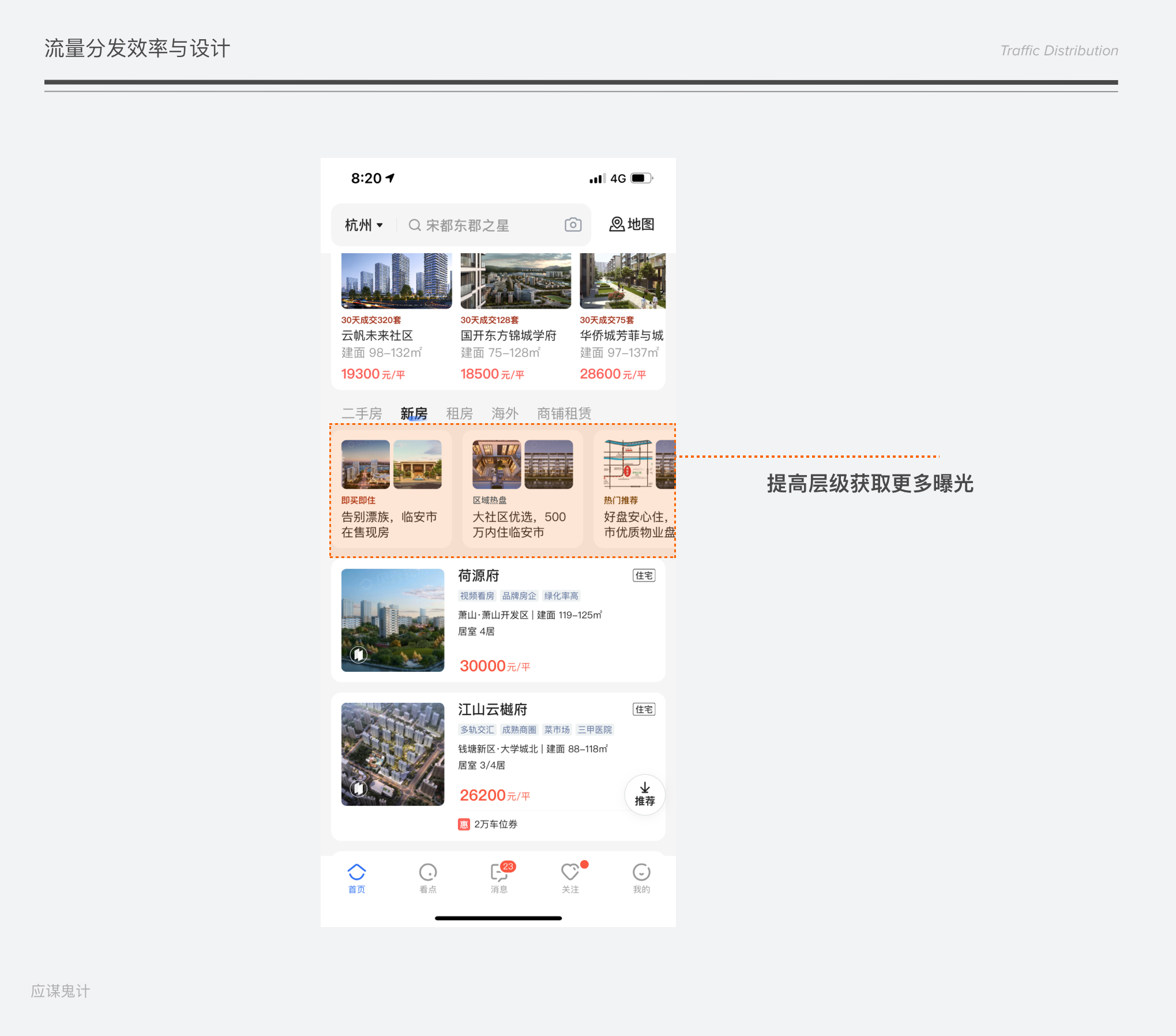Select the 海外 tab
Screen dimensions: 1176x1036
(x=505, y=413)
